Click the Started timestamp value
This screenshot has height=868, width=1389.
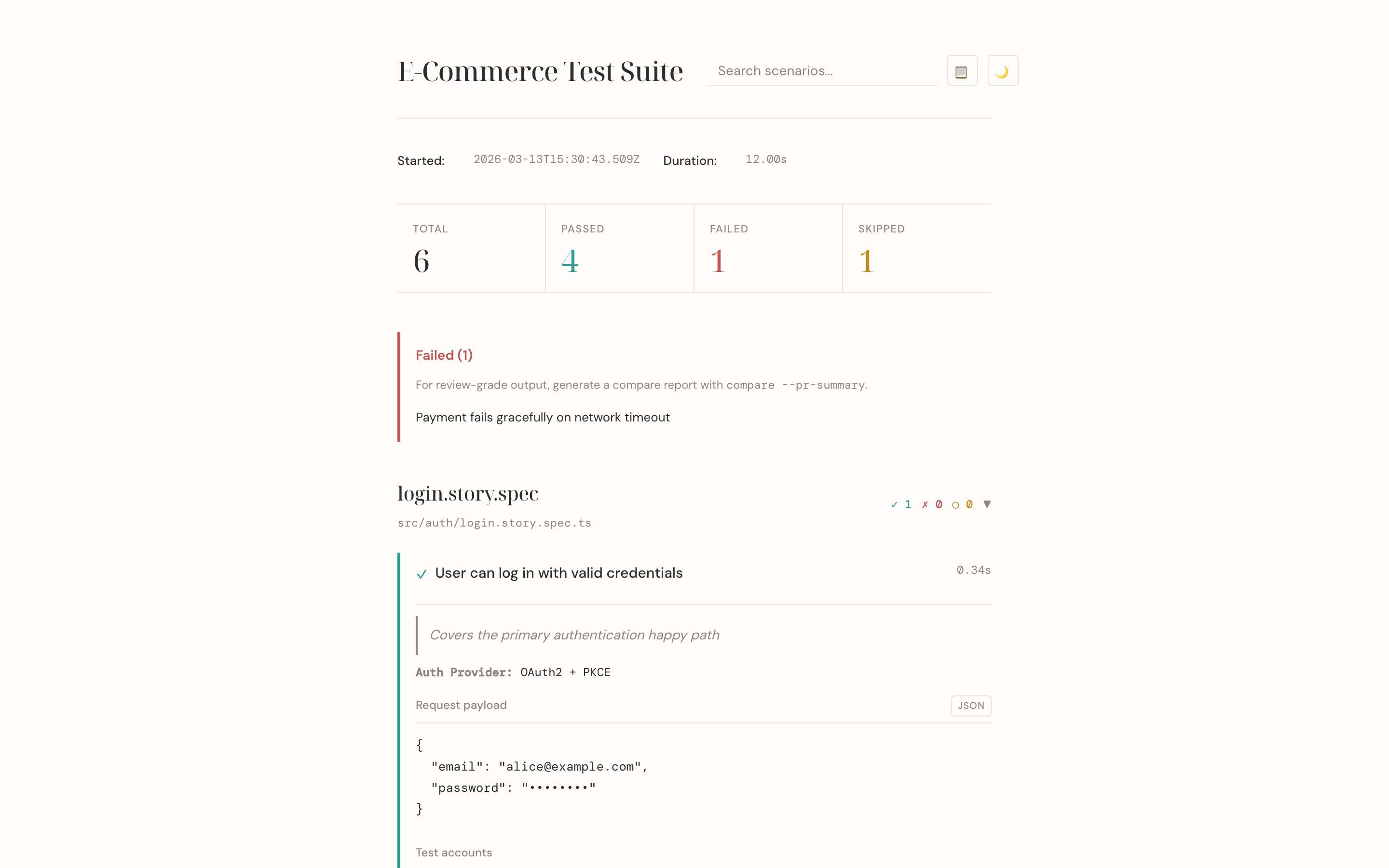coord(556,160)
